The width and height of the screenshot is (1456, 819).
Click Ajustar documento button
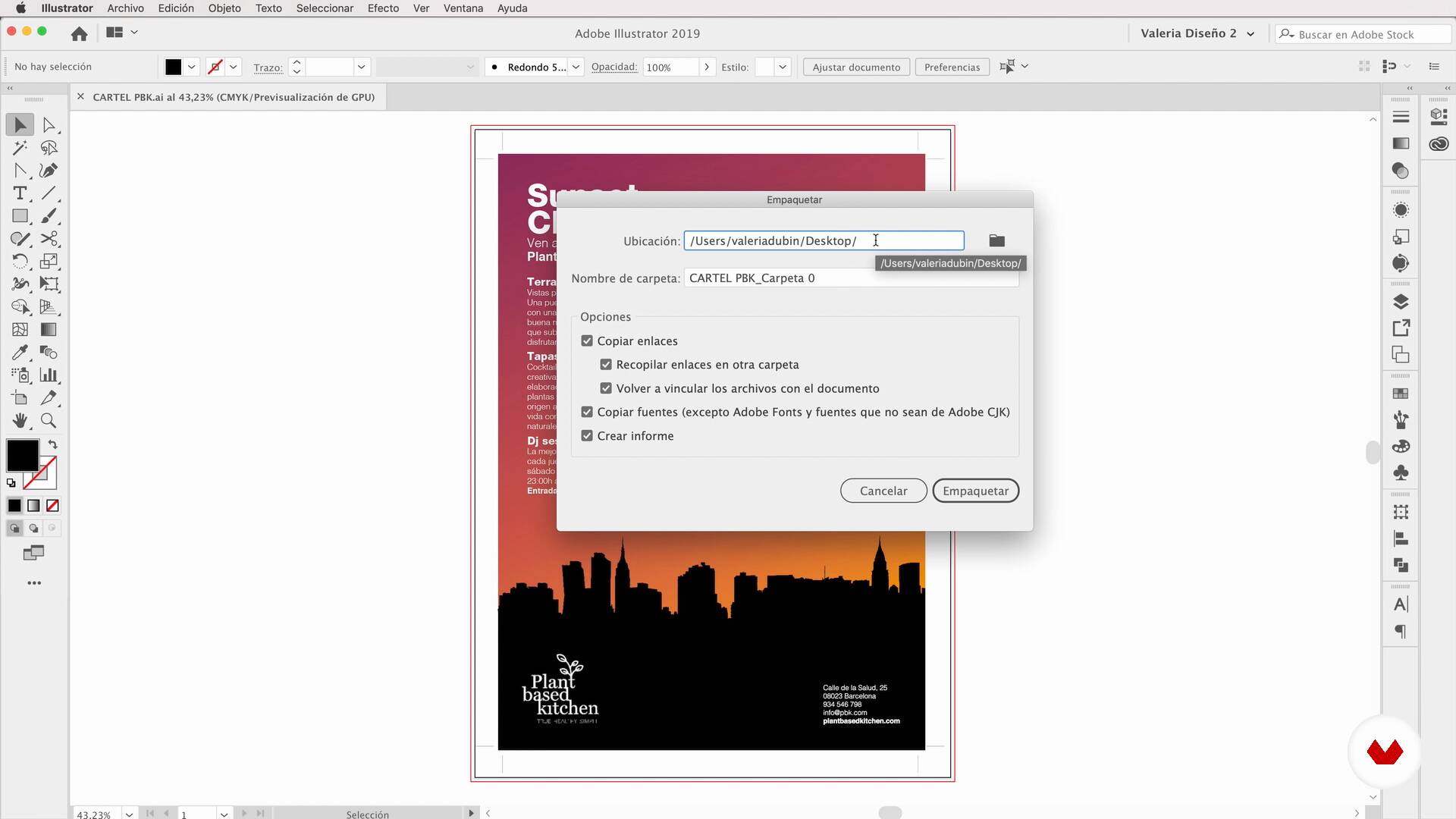(x=856, y=67)
